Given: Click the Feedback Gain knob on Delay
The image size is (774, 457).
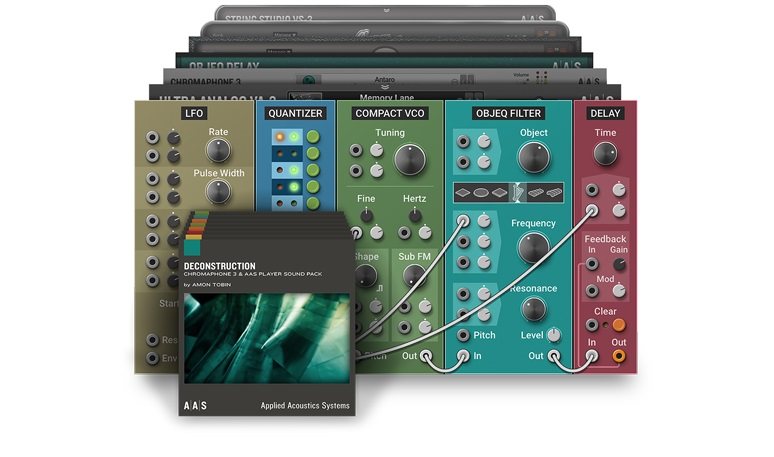Looking at the screenshot, I should (619, 265).
